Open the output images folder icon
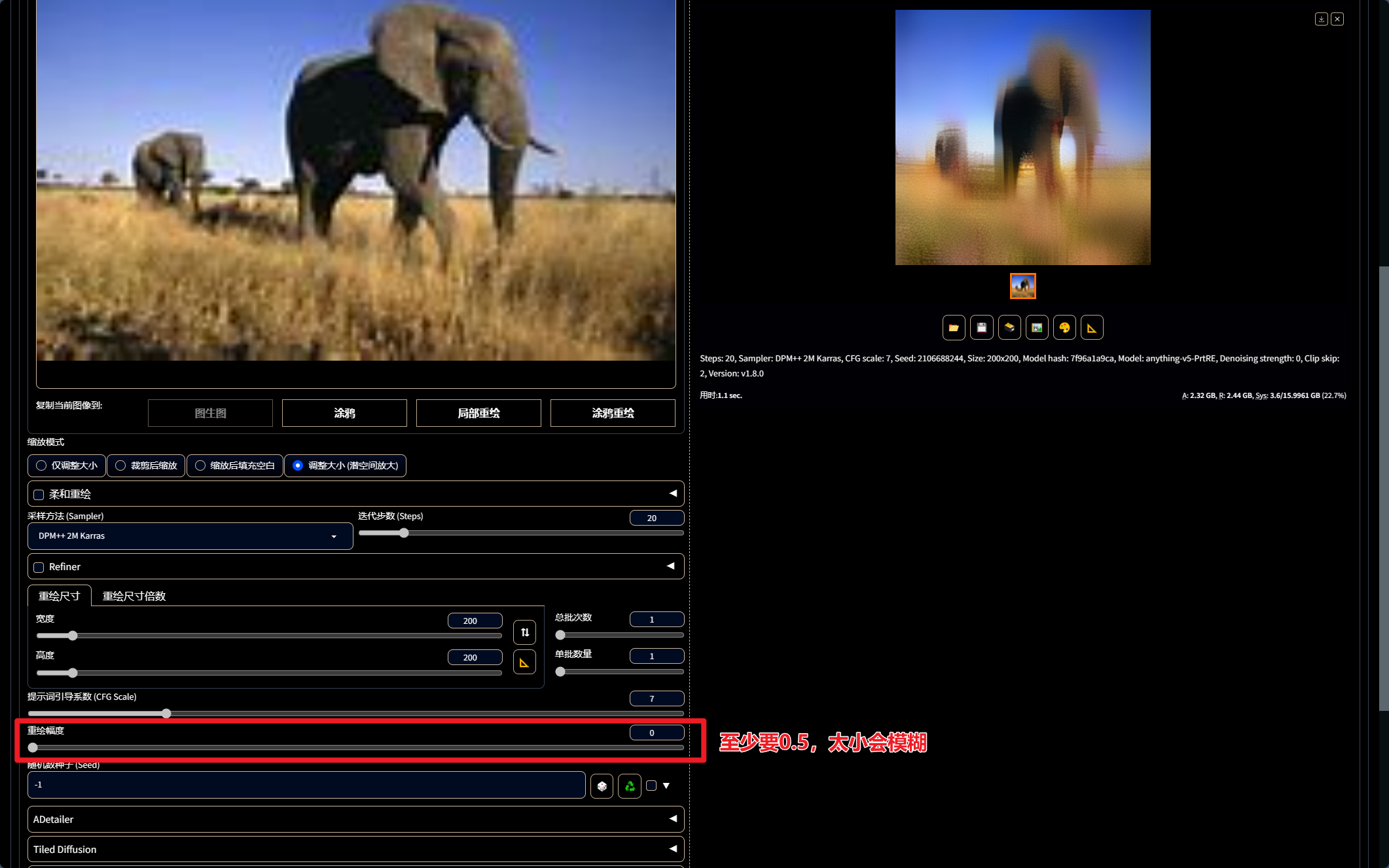The image size is (1389, 868). [x=954, y=327]
